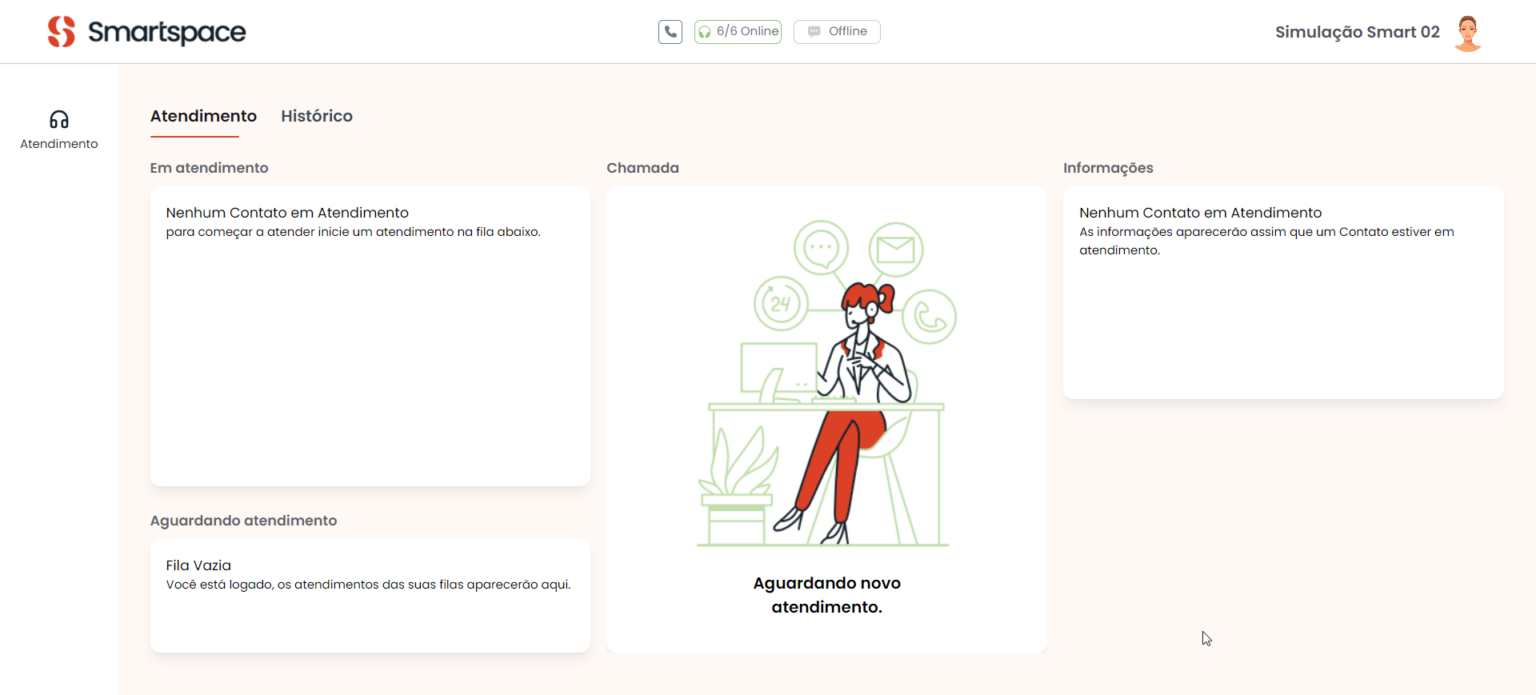Click the chat bubble icon on the Offline badge
Image resolution: width=1536 pixels, height=695 pixels.
(812, 31)
